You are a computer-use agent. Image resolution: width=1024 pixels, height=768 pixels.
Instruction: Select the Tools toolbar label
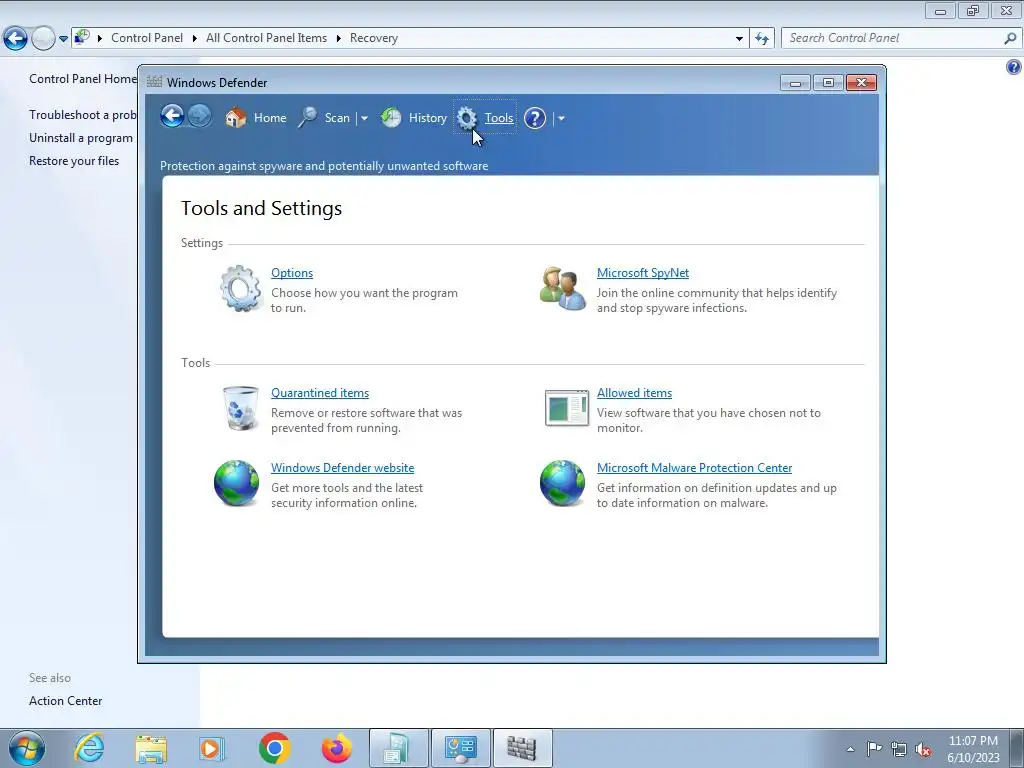coord(499,118)
